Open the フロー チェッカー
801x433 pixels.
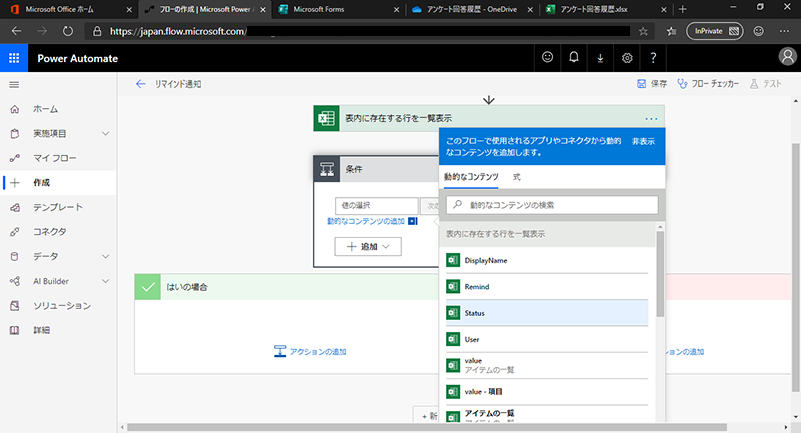708,84
